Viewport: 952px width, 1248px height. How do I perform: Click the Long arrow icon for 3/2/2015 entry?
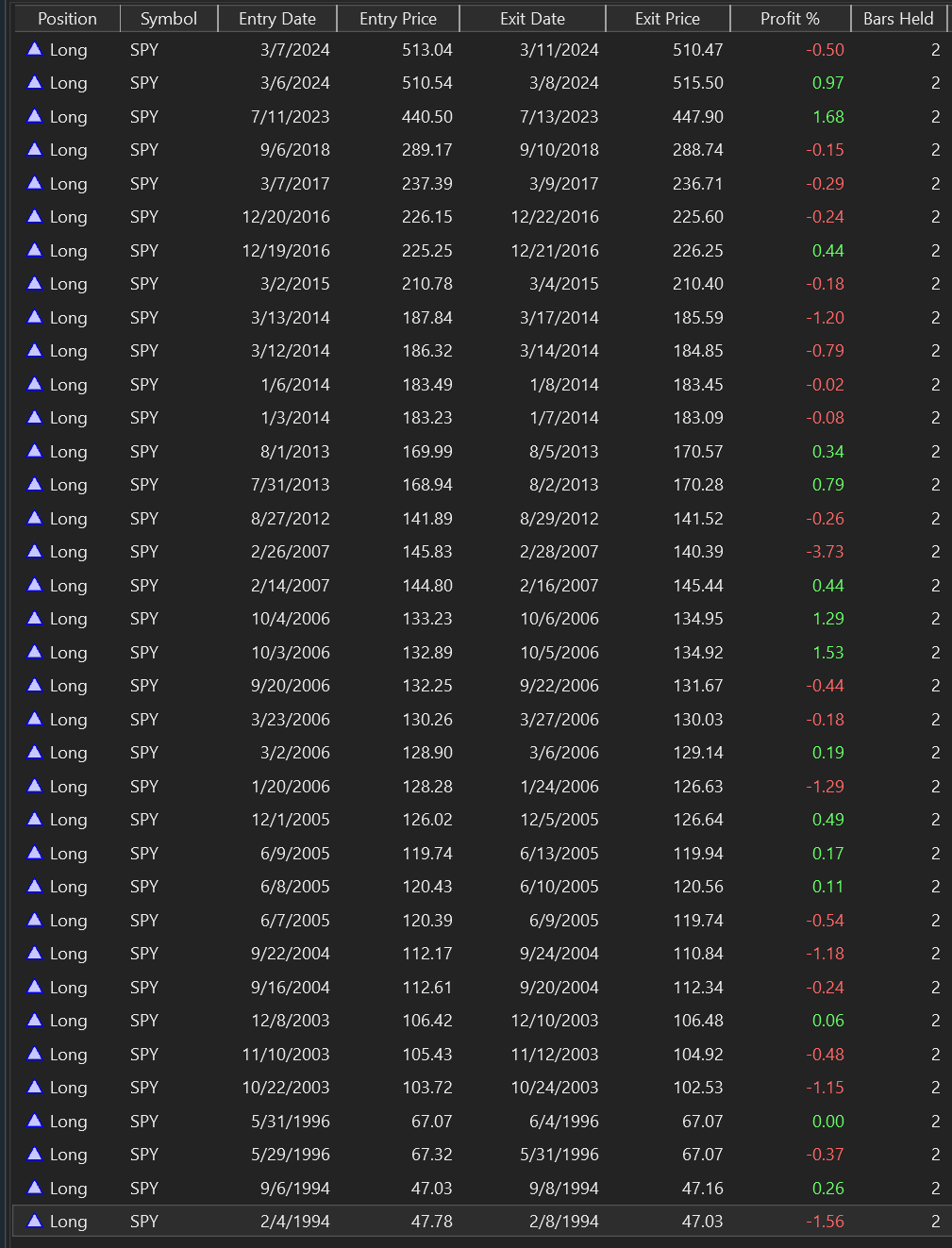coord(35,283)
